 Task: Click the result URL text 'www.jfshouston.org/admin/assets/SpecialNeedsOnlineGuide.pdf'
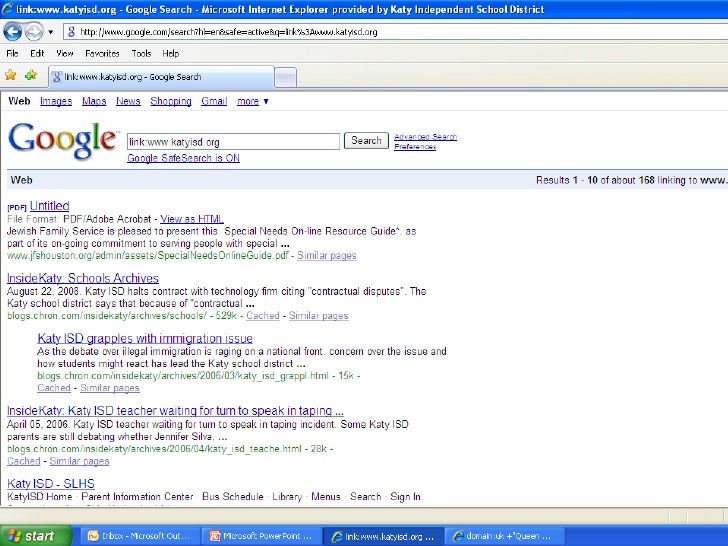(148, 256)
